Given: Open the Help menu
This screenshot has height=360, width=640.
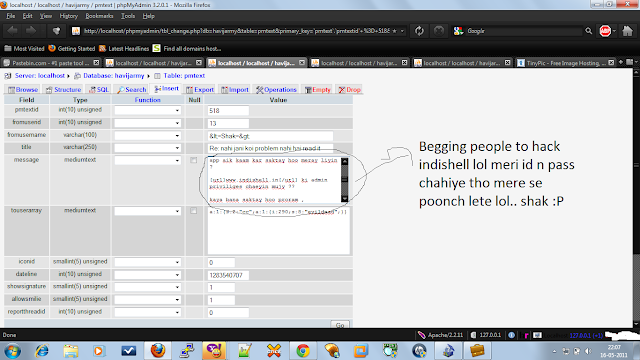Looking at the screenshot, I should click(149, 16).
